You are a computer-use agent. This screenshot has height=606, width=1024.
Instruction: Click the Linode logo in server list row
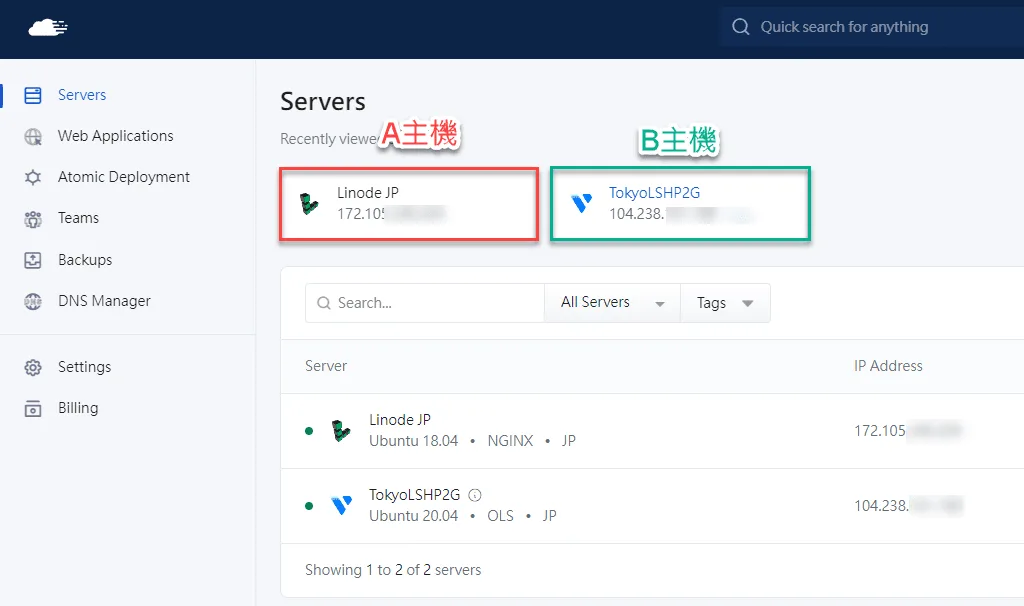[x=341, y=431]
